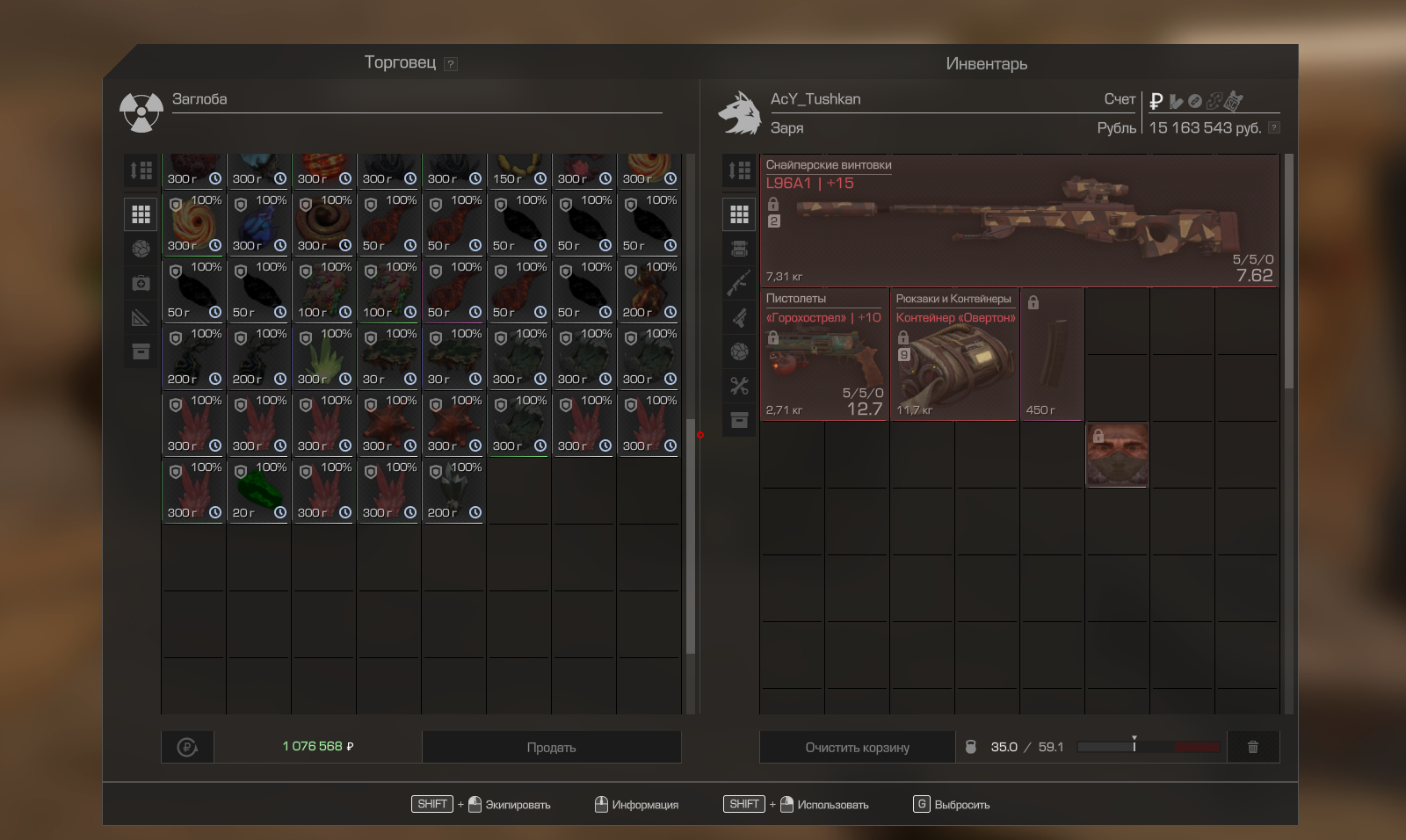The width and height of the screenshot is (1406, 840).
Task: Filter inventory by tools wrench icon
Action: pyautogui.click(x=739, y=386)
